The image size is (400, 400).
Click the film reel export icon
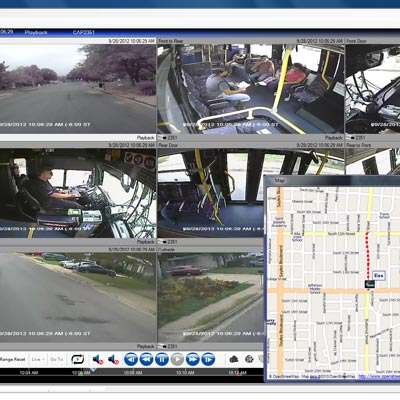pyautogui.click(x=249, y=359)
